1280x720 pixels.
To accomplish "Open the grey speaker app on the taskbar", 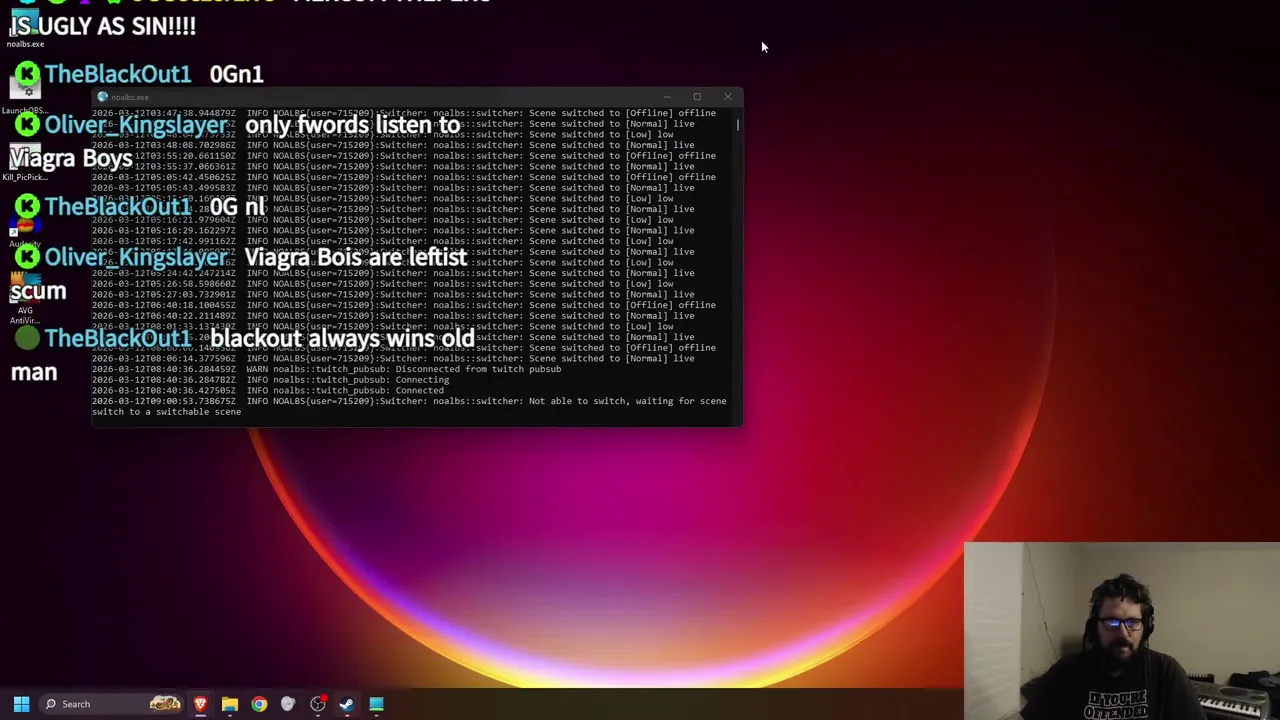I will pos(288,704).
